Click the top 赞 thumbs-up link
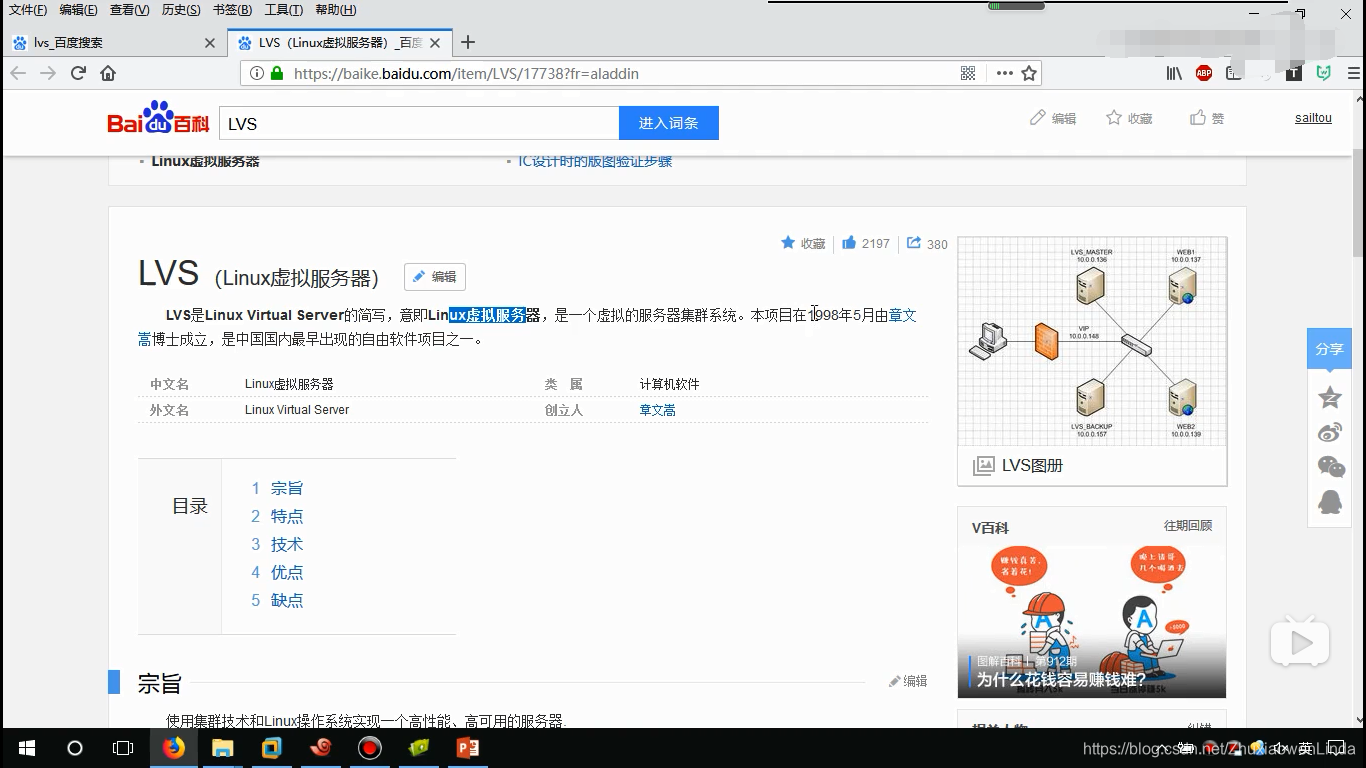 click(1207, 118)
